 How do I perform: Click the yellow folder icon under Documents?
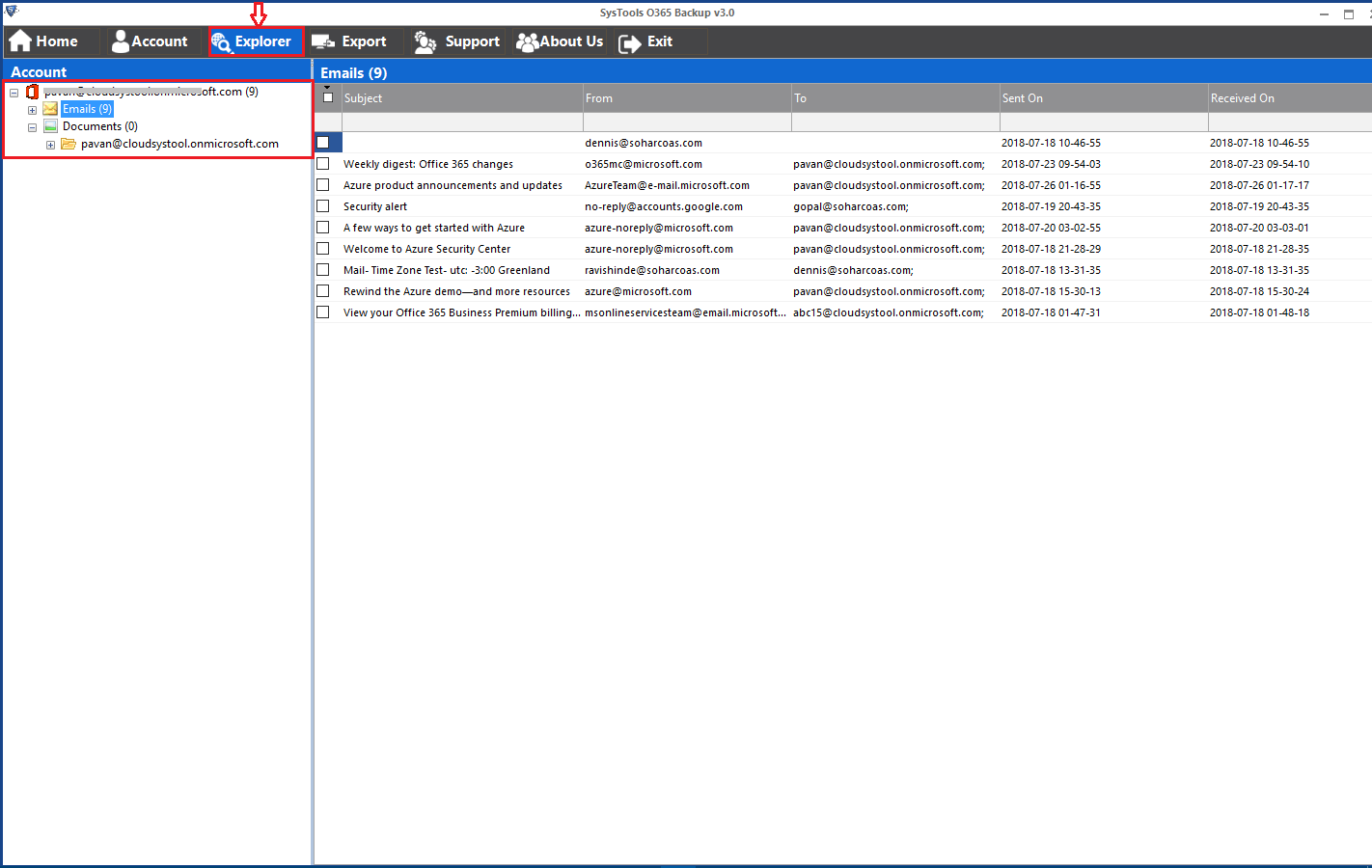point(69,144)
